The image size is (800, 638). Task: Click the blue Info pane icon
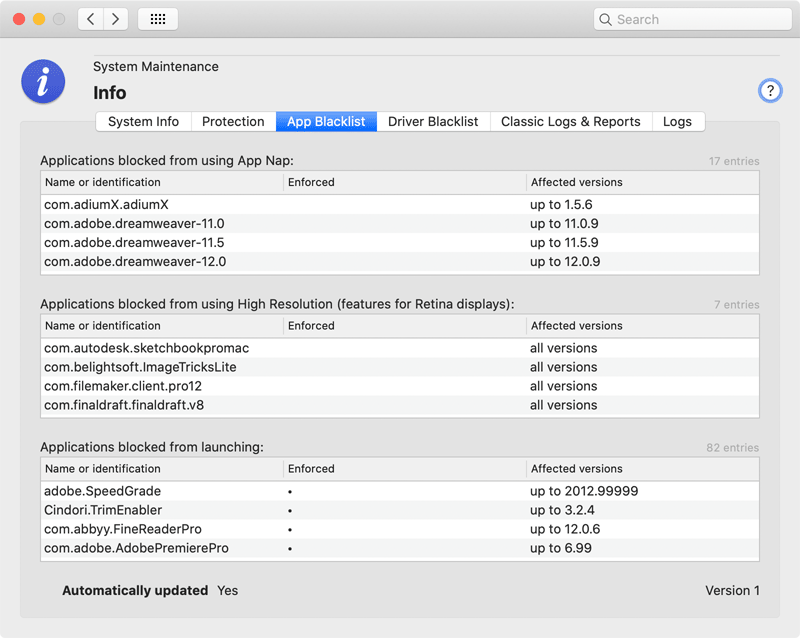point(43,82)
